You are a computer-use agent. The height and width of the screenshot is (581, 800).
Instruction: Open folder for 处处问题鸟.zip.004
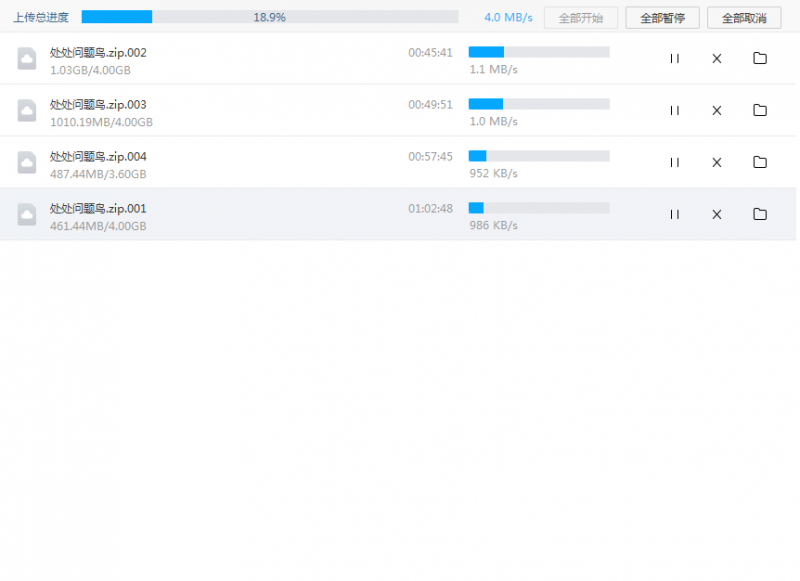[759, 163]
